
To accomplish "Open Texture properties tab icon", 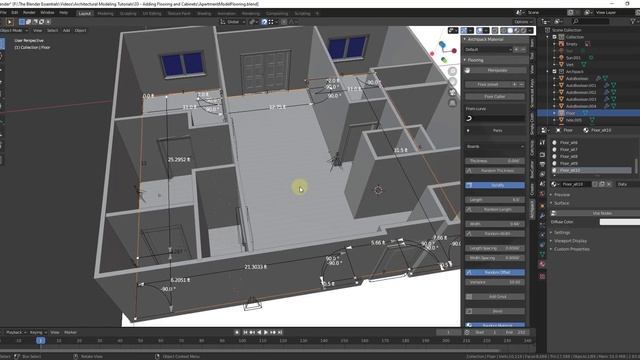I will tap(542, 276).
